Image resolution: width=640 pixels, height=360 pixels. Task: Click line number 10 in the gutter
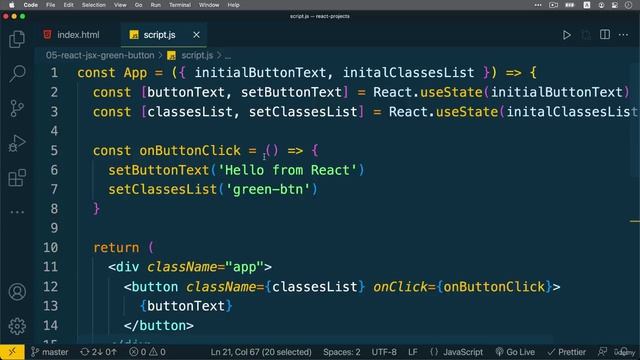pos(51,248)
